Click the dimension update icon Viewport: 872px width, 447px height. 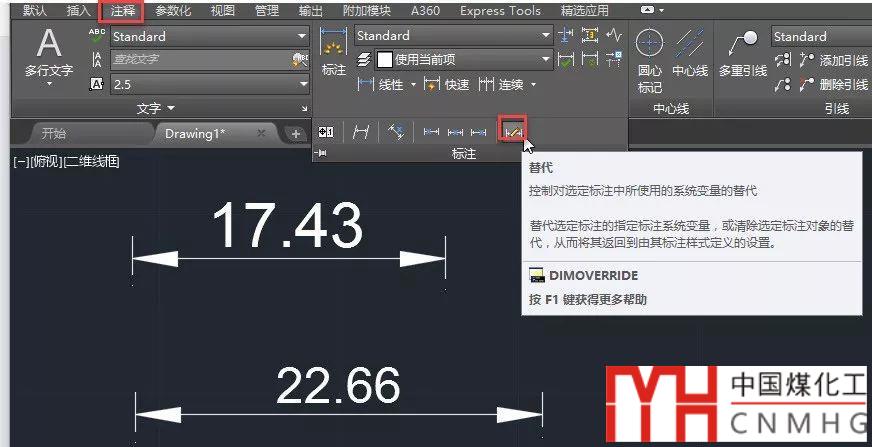coord(590,59)
